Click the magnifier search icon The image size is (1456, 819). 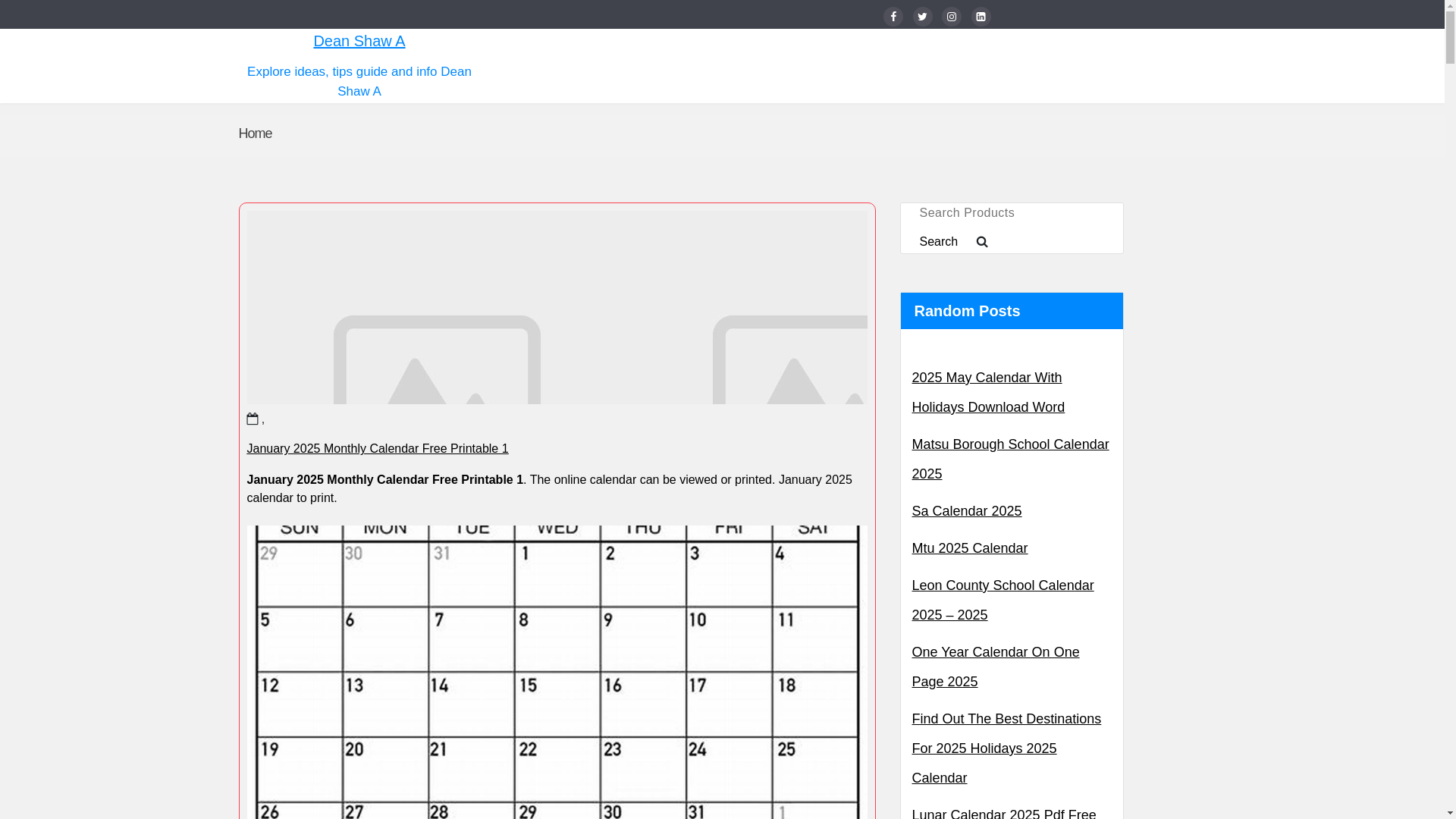[982, 242]
